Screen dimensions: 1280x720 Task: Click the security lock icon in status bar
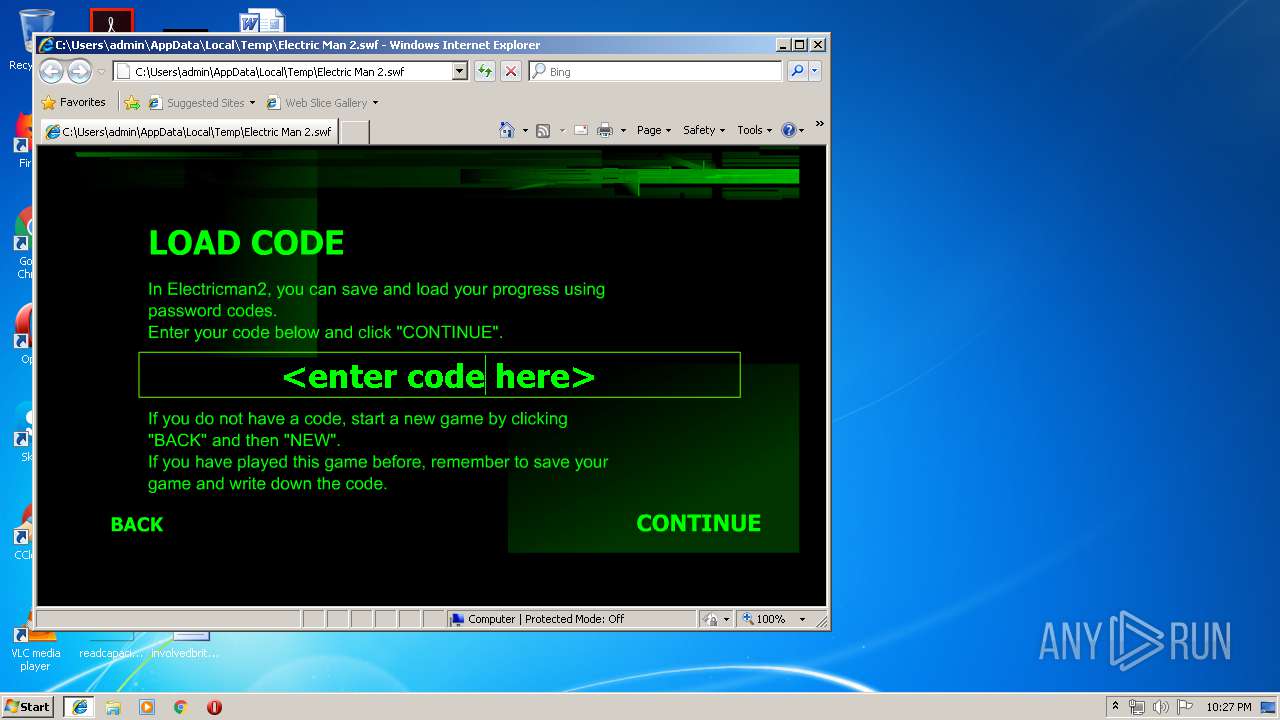(x=710, y=619)
